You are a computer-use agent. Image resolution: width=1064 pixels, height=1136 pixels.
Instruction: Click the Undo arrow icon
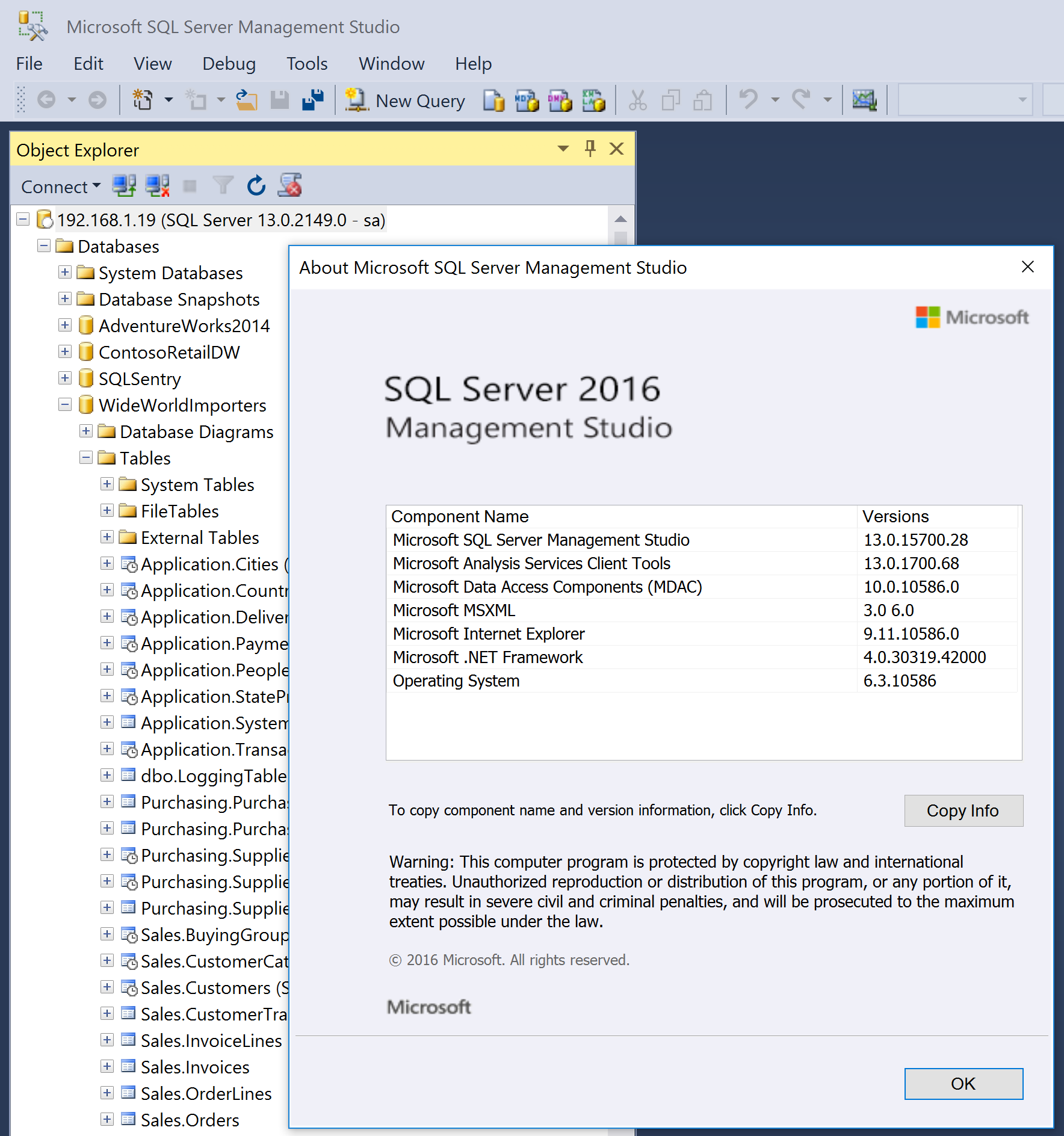point(748,99)
